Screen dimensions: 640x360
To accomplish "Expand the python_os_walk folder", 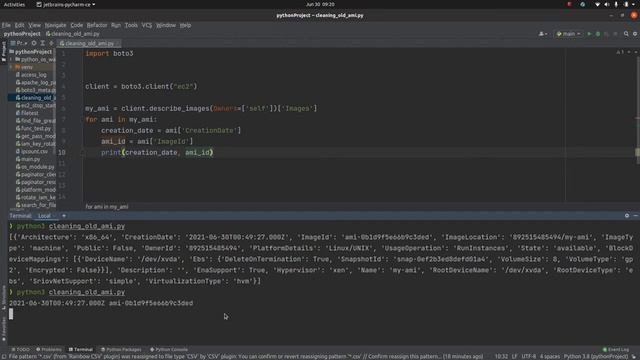I will tap(11, 59).
